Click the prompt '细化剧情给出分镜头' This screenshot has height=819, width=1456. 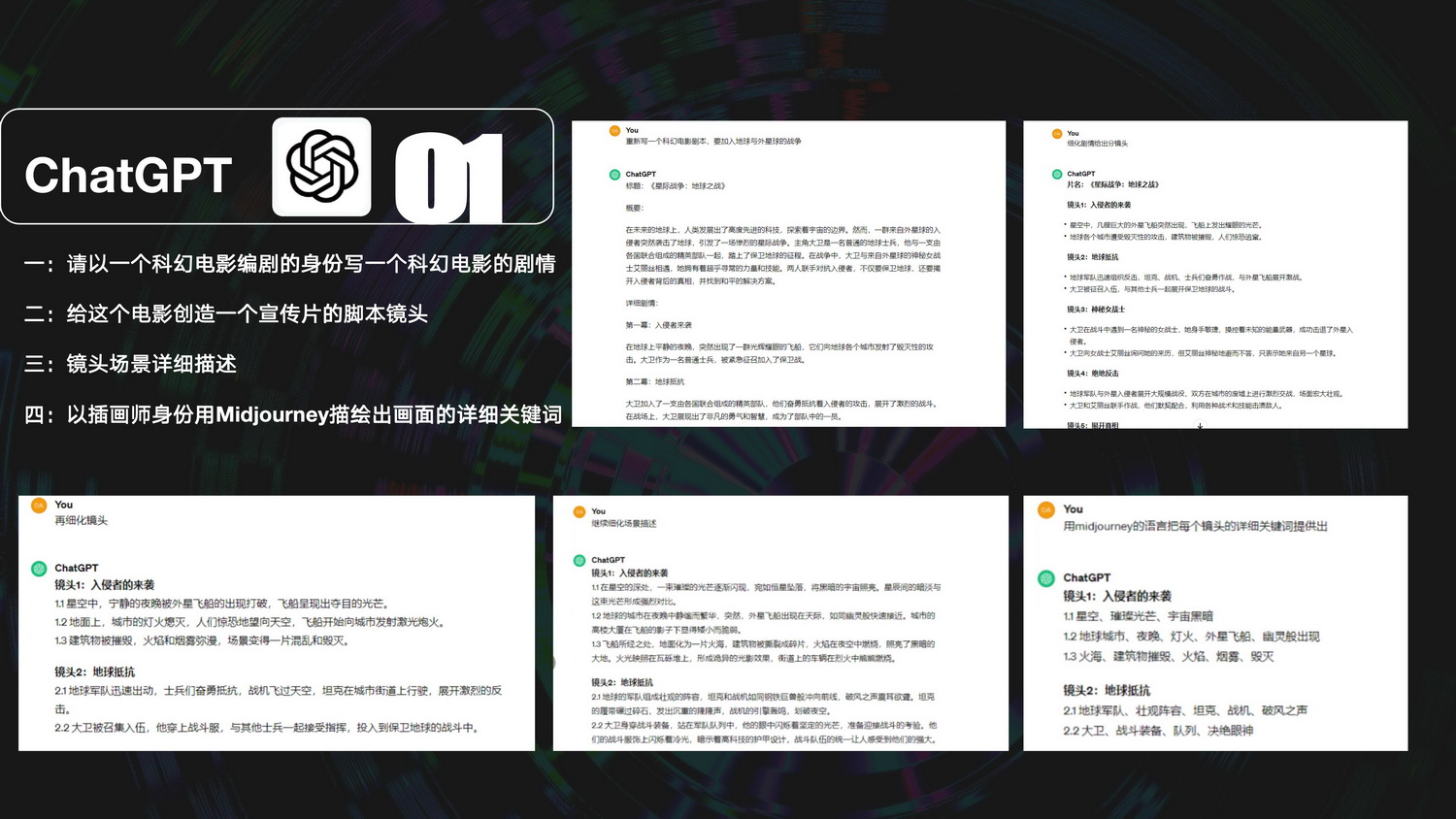[1098, 144]
